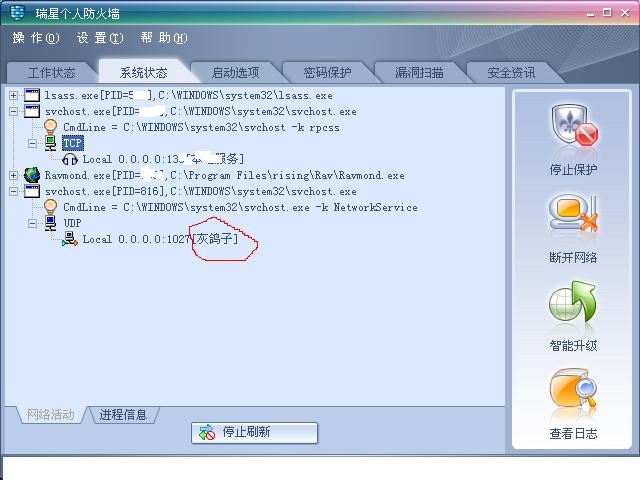Open 智能升级 globe update icon
The height and width of the screenshot is (480, 640).
[573, 302]
